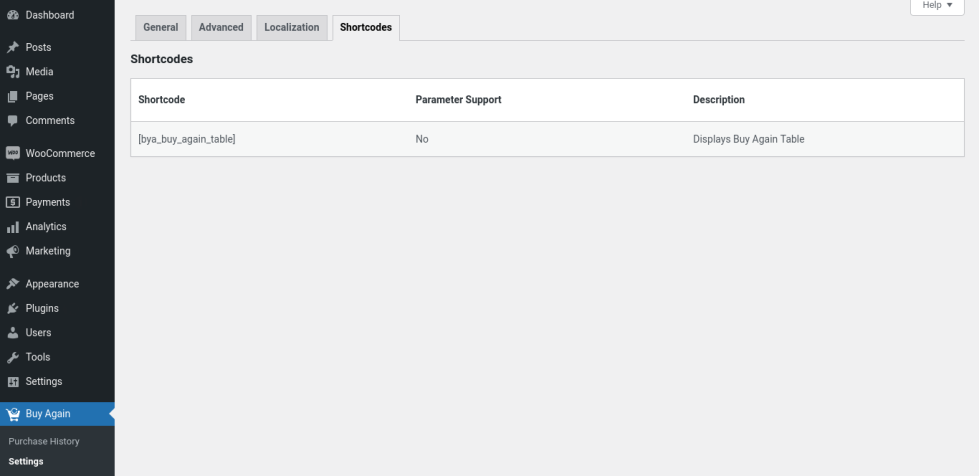
Task: Click the Posts pushpin icon
Action: click(x=13, y=48)
